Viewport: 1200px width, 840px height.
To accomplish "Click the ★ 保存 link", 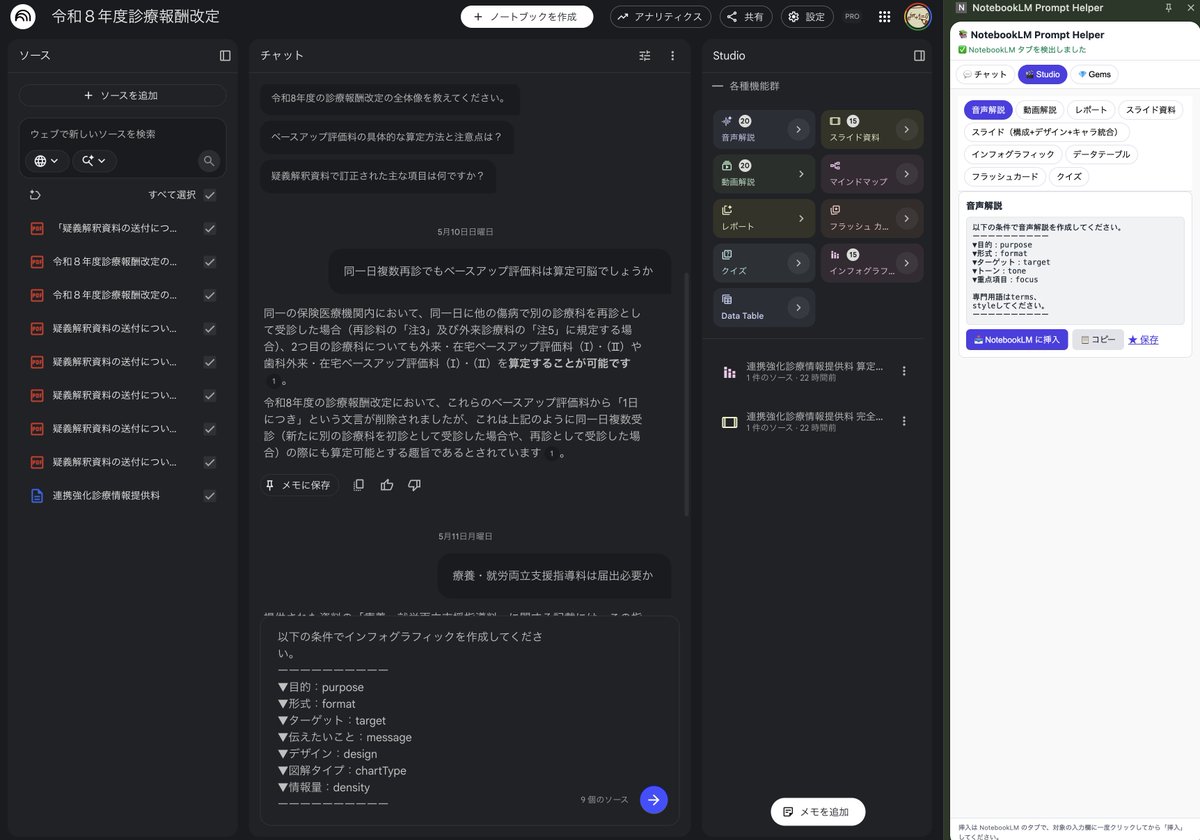I will click(x=1143, y=340).
